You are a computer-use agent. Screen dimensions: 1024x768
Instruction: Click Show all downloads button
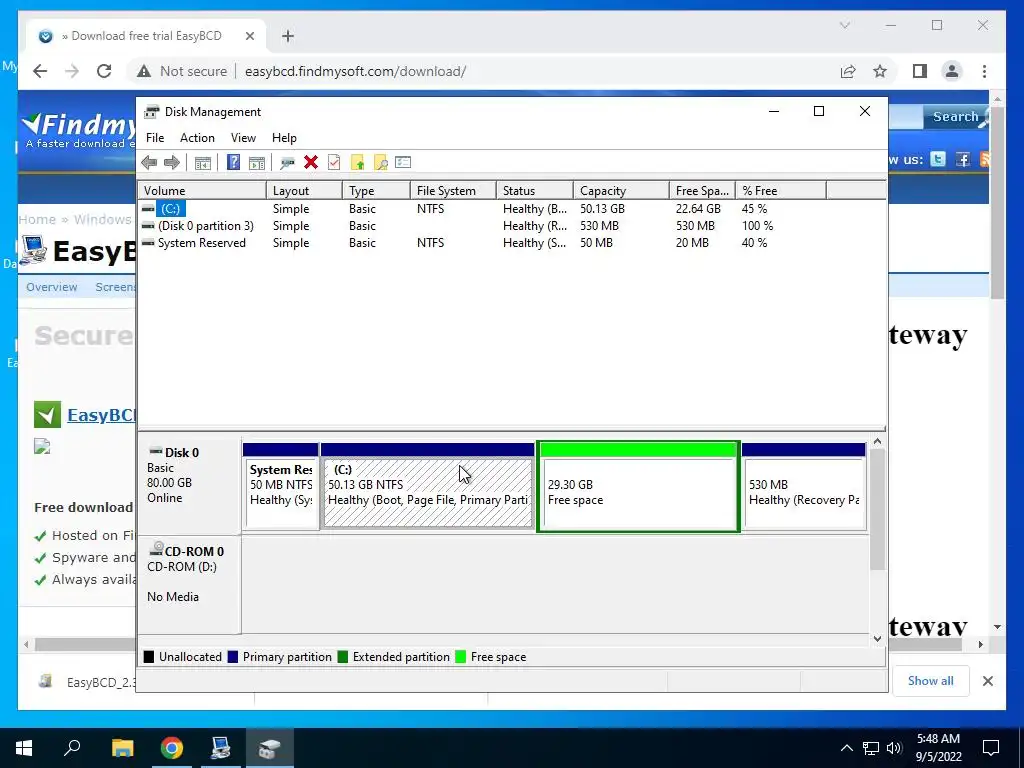[x=930, y=680]
